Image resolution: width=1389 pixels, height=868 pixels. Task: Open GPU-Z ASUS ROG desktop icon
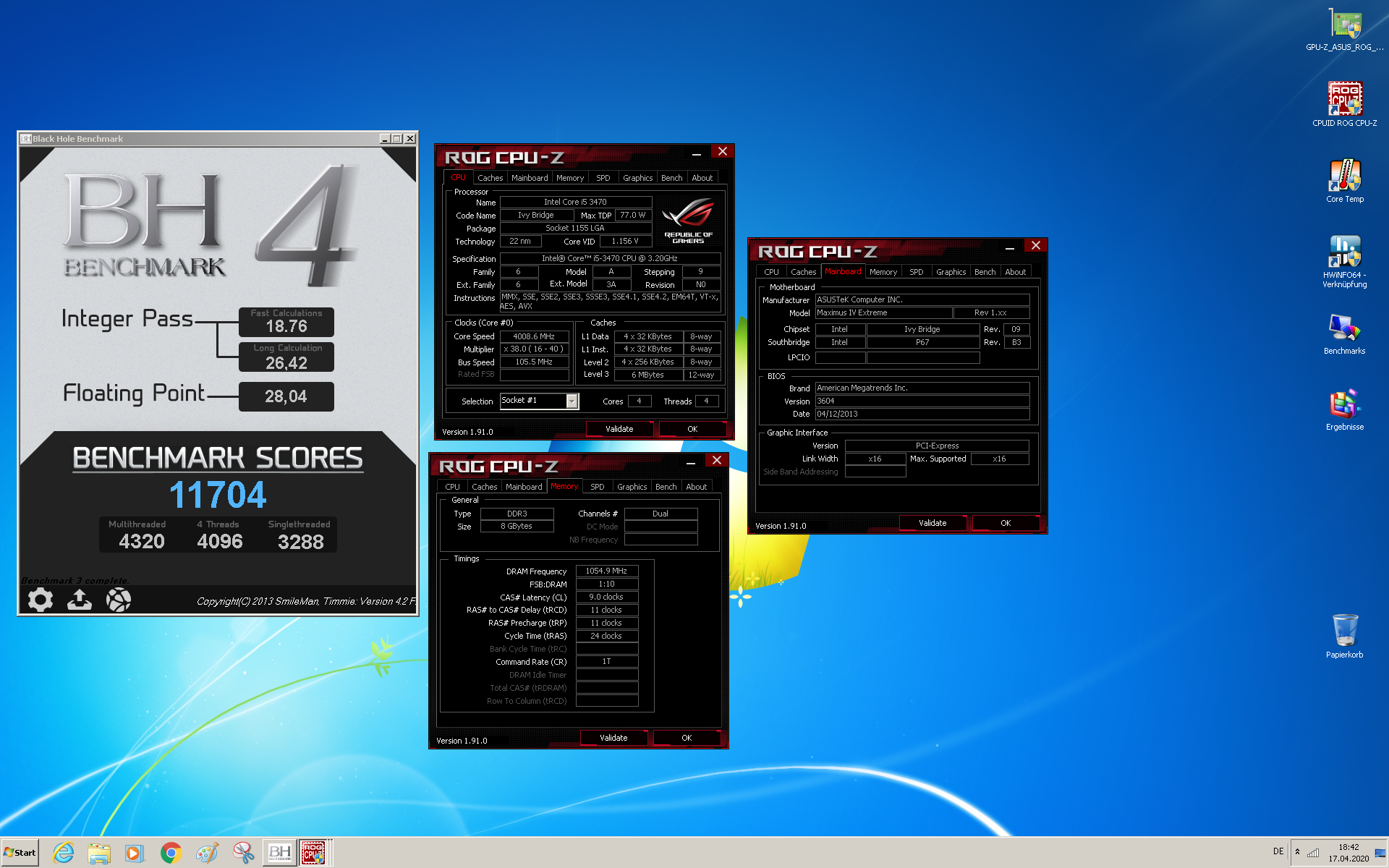click(x=1345, y=30)
